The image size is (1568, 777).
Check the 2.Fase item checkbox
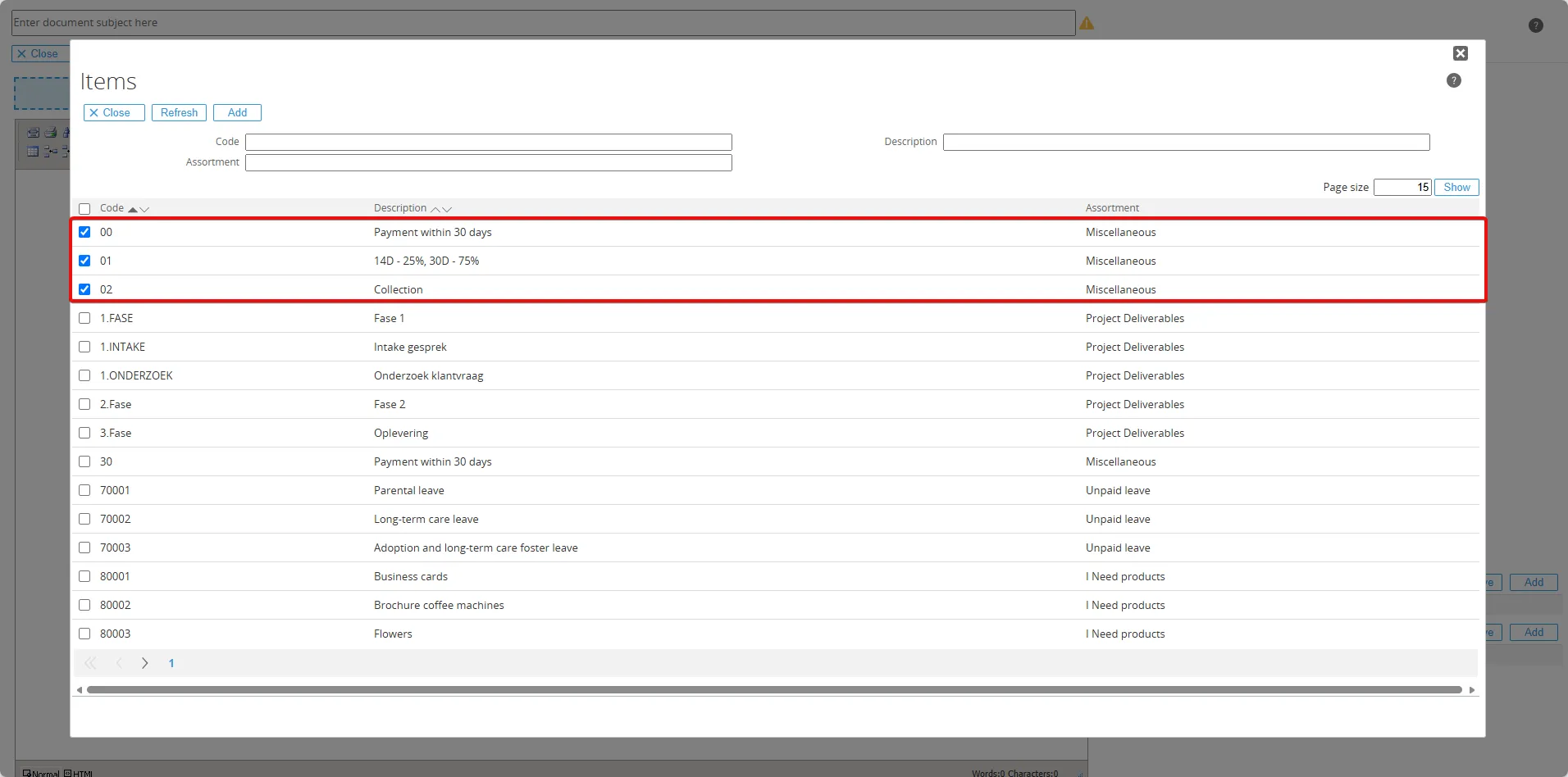click(84, 404)
